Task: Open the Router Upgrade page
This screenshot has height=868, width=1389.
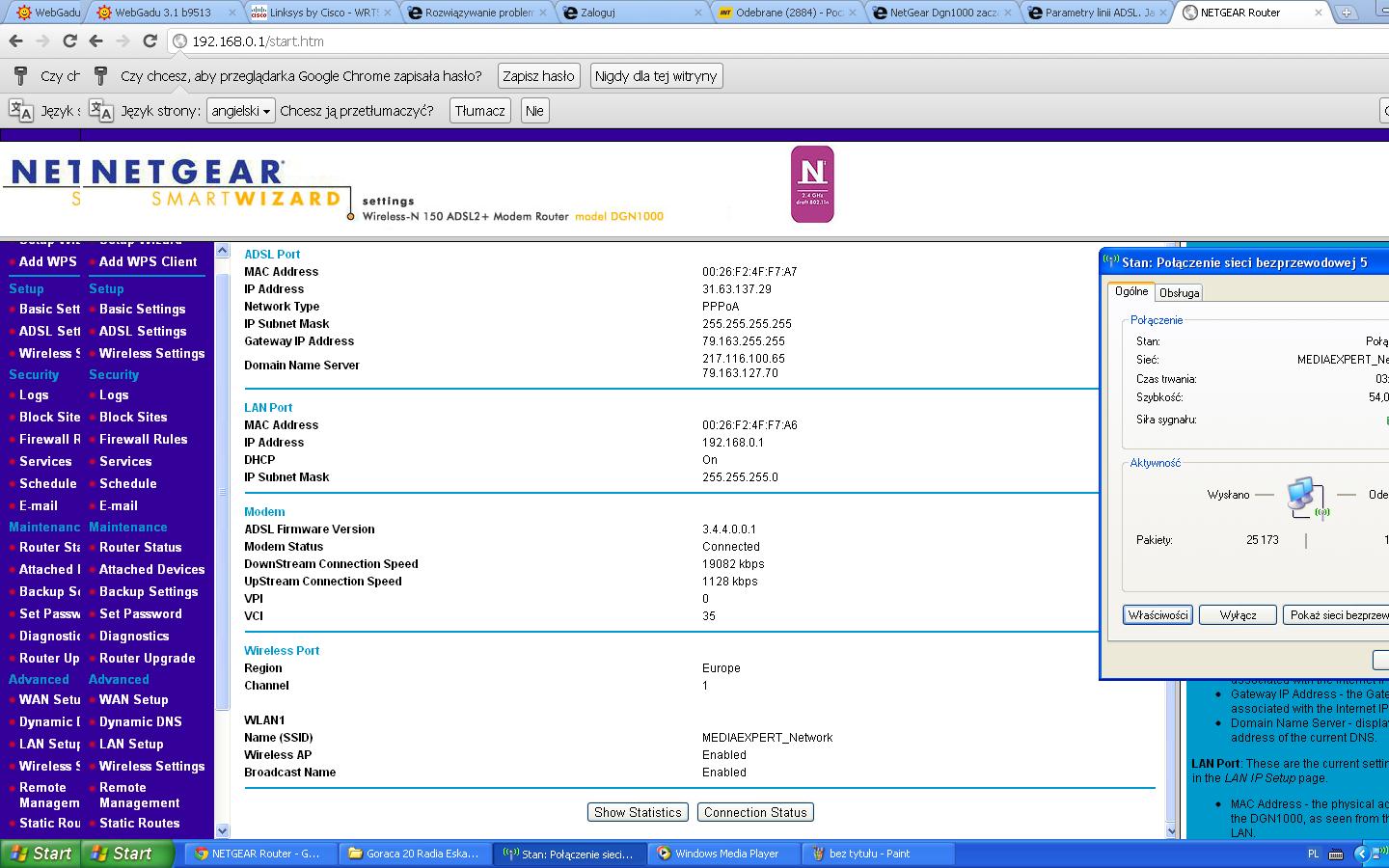Action: [147, 658]
